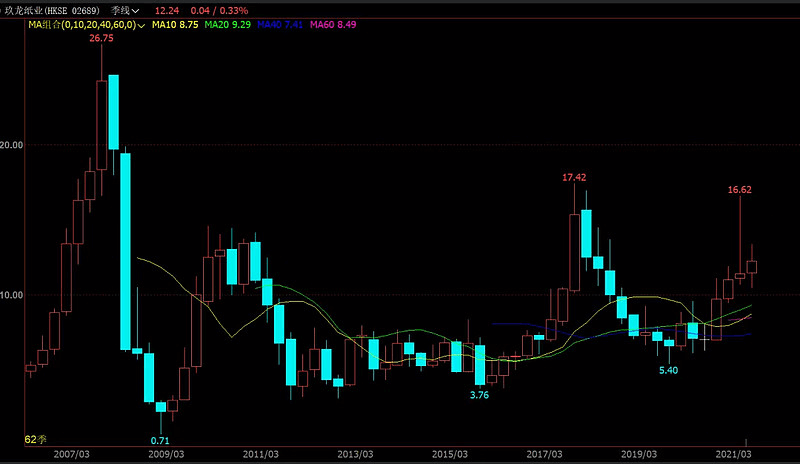Click the 2021/03 date axis label

pyautogui.click(x=733, y=454)
